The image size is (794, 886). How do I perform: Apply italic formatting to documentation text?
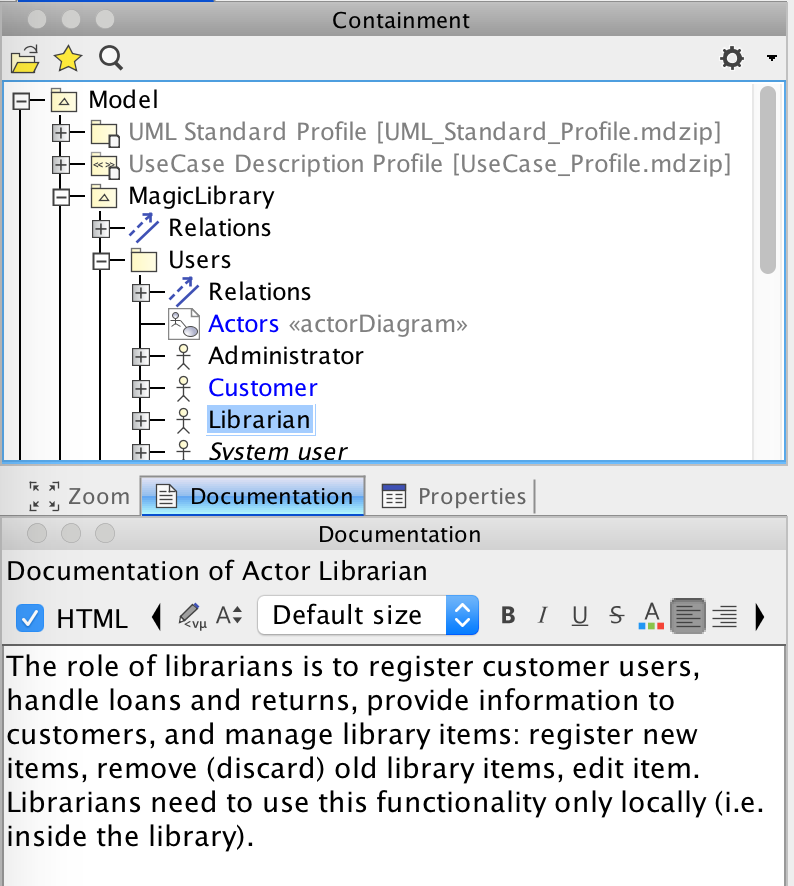544,616
